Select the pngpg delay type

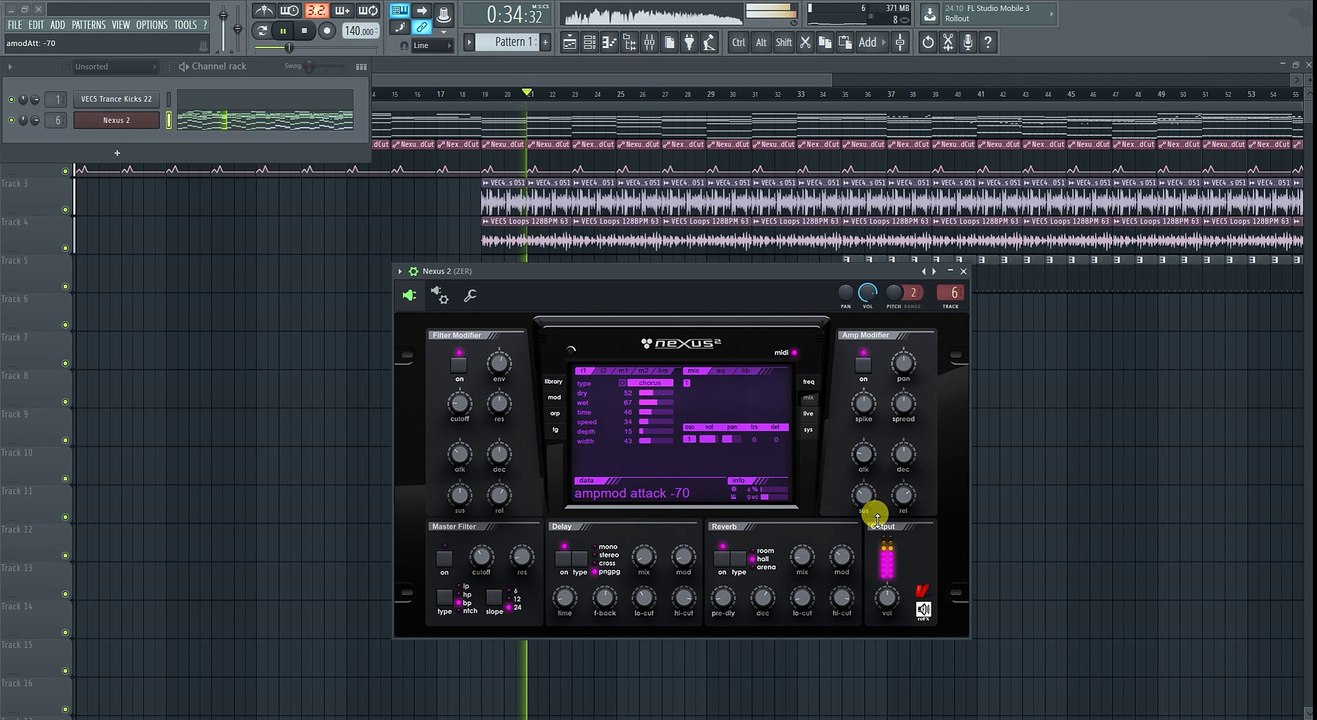606,572
